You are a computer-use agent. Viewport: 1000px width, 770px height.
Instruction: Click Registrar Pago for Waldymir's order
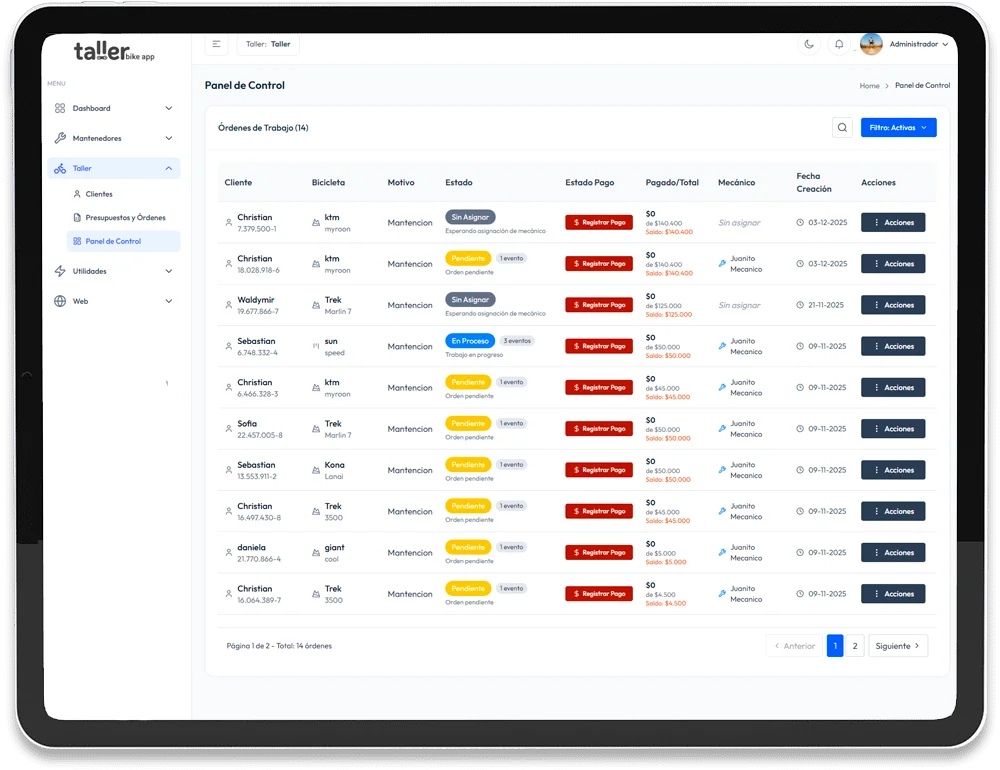tap(599, 305)
